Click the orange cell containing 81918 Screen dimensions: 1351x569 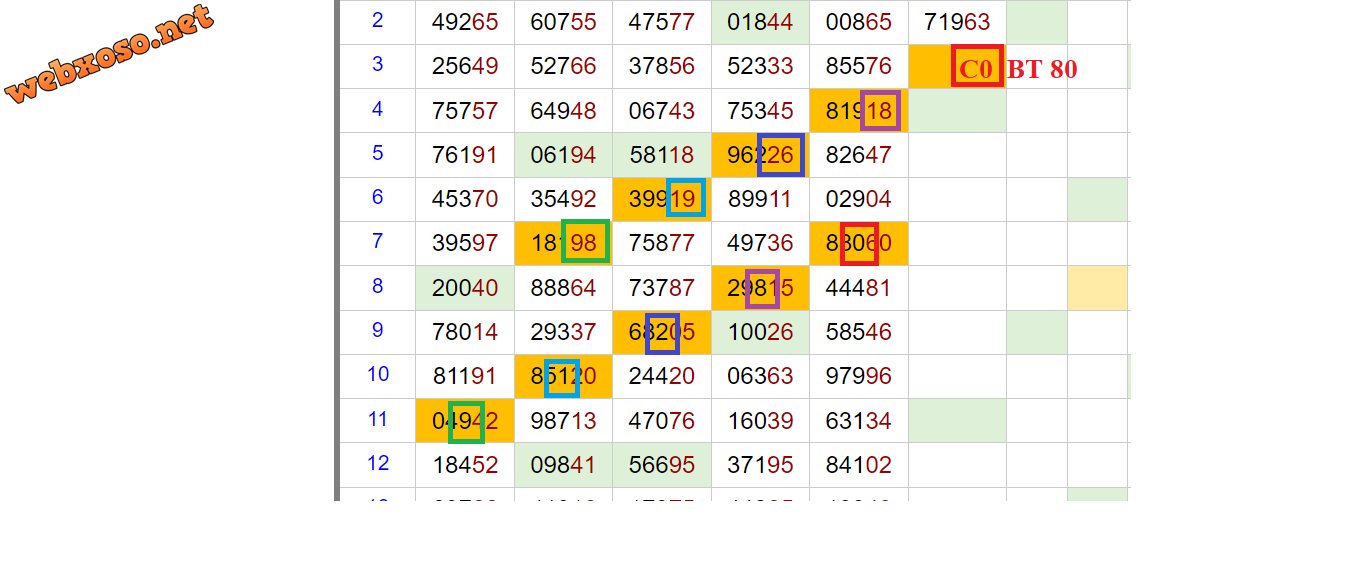click(x=858, y=111)
